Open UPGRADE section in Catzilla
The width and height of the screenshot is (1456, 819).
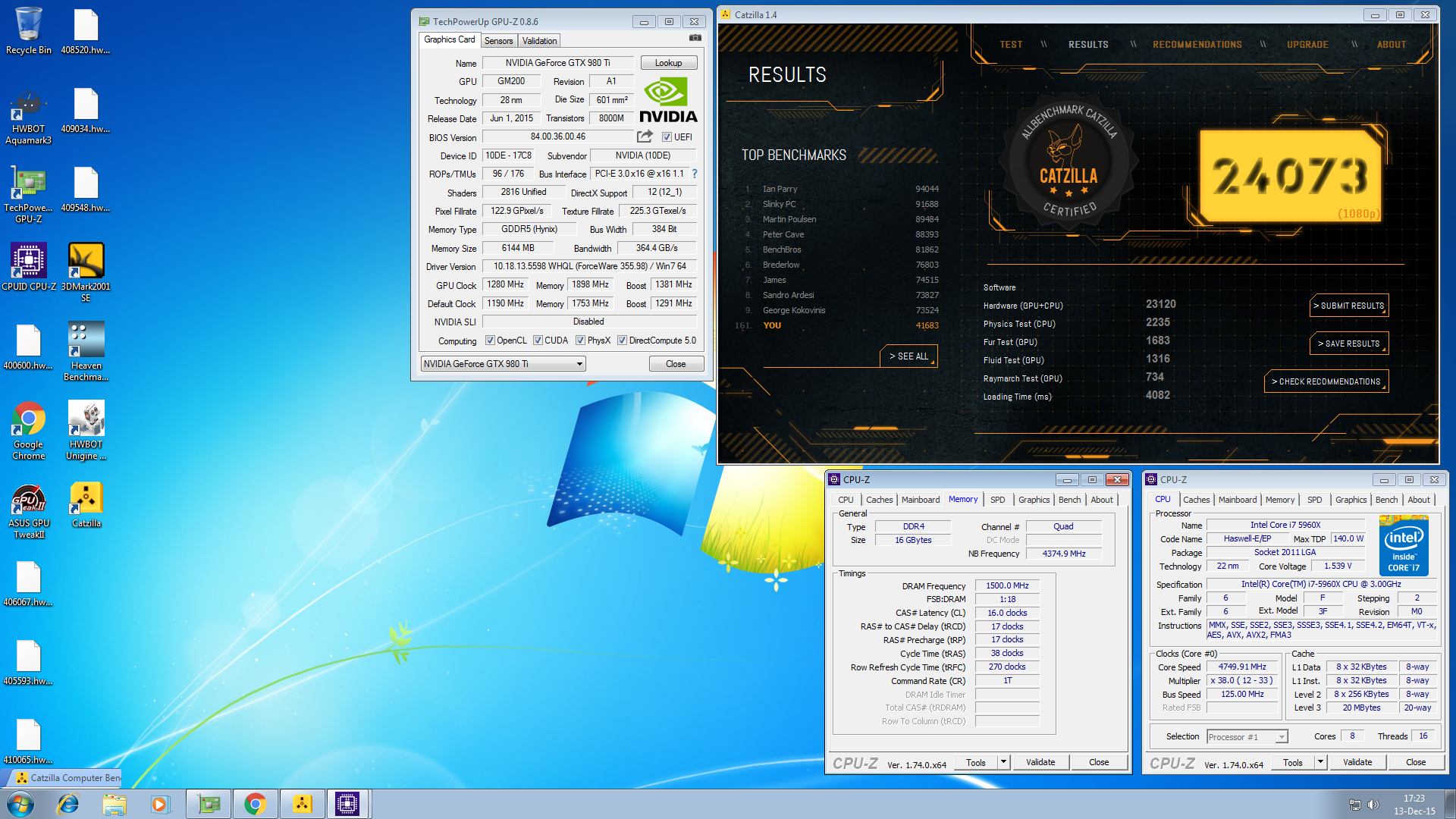coord(1307,45)
